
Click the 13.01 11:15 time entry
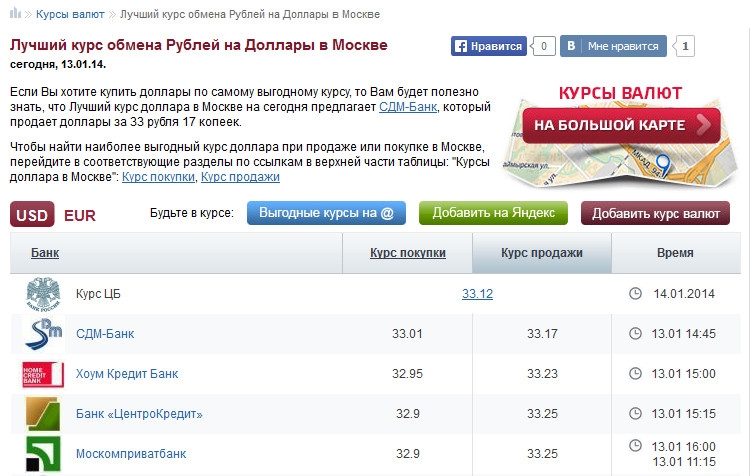684,462
